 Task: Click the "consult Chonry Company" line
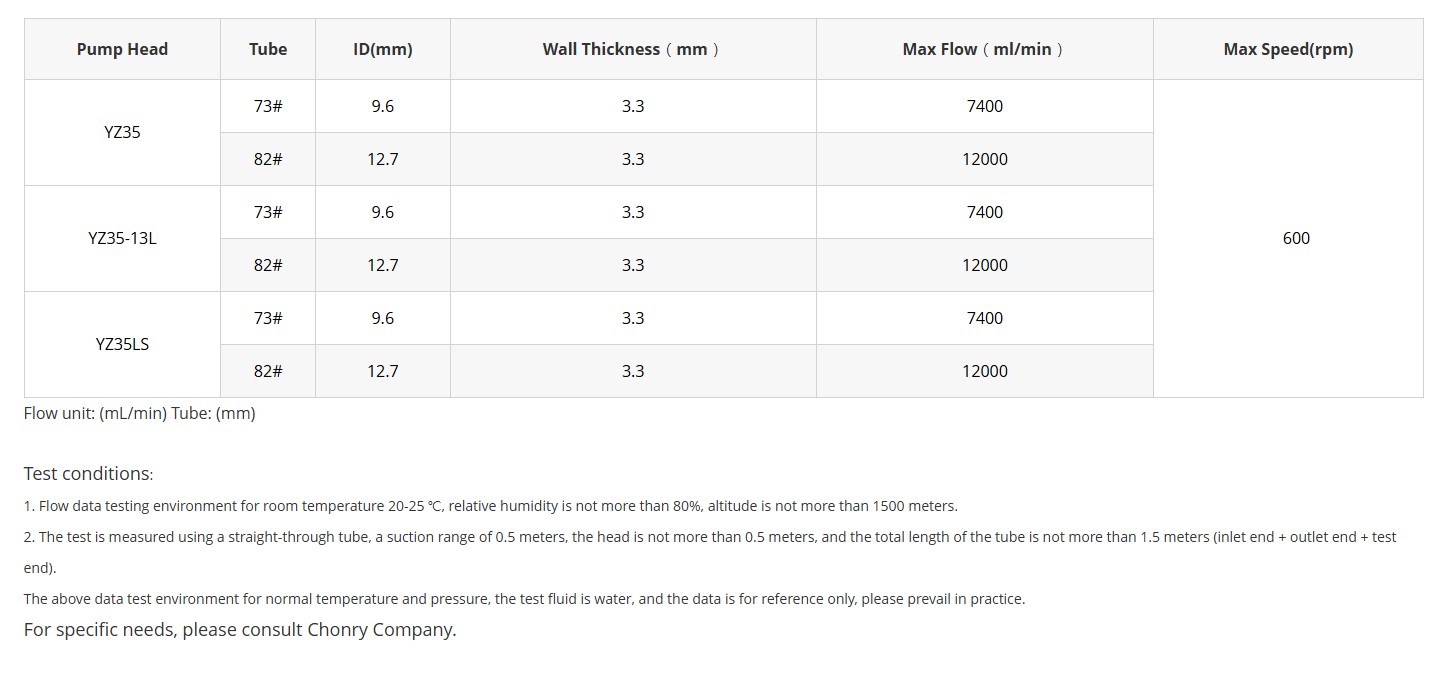click(x=240, y=630)
